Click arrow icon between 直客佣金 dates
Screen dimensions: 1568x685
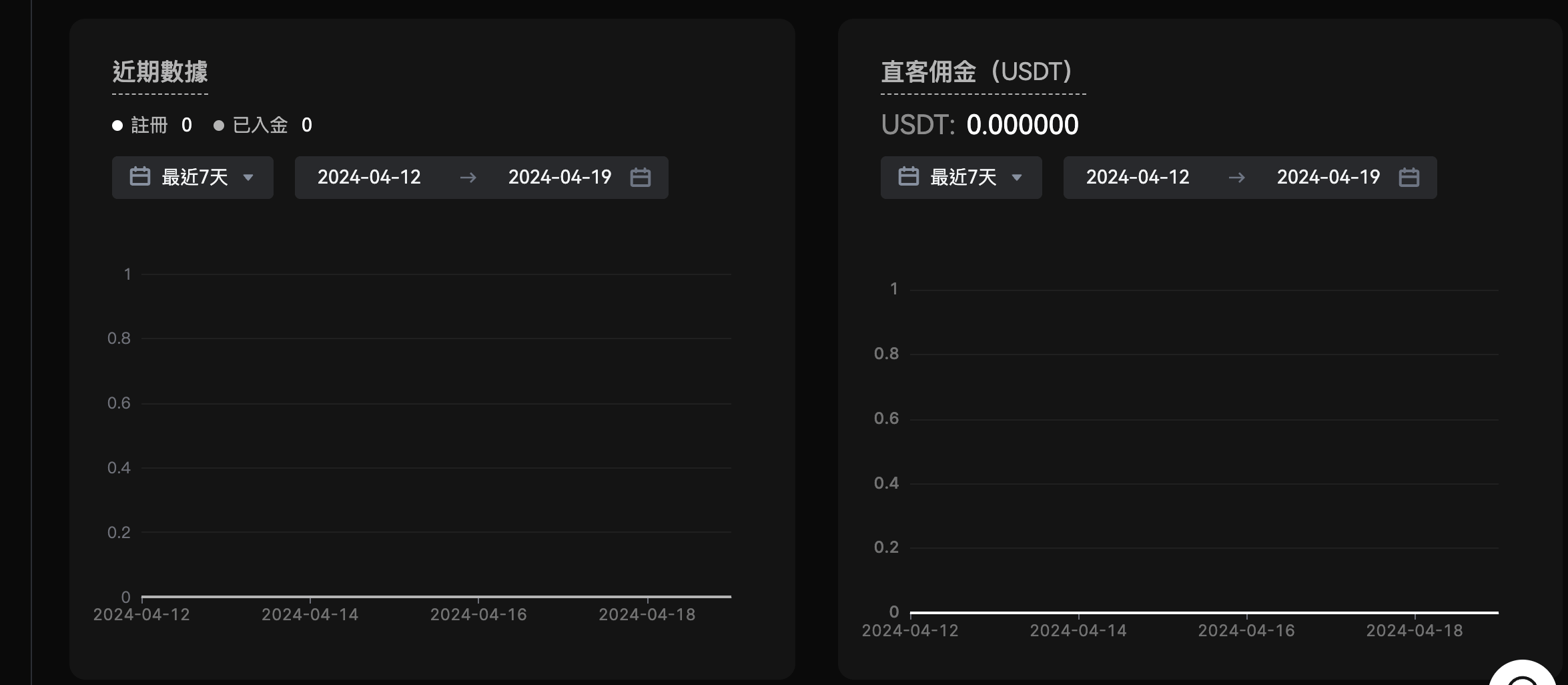tap(1236, 178)
